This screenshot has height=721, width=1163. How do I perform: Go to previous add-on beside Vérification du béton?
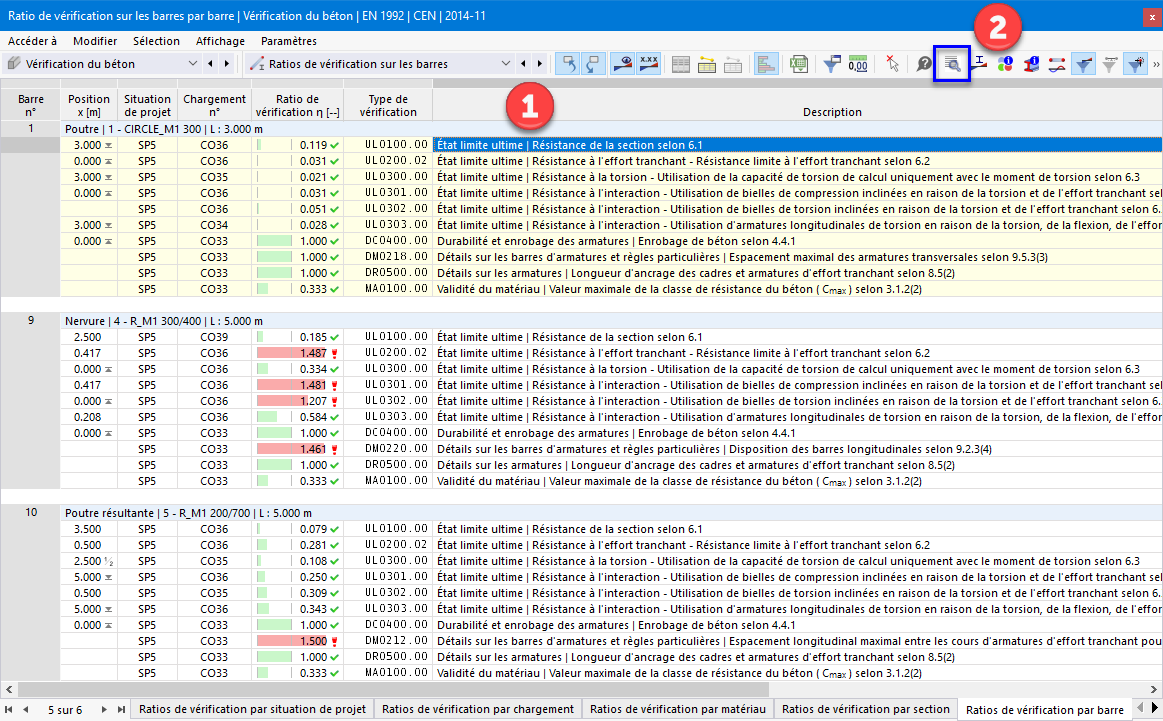click(211, 64)
